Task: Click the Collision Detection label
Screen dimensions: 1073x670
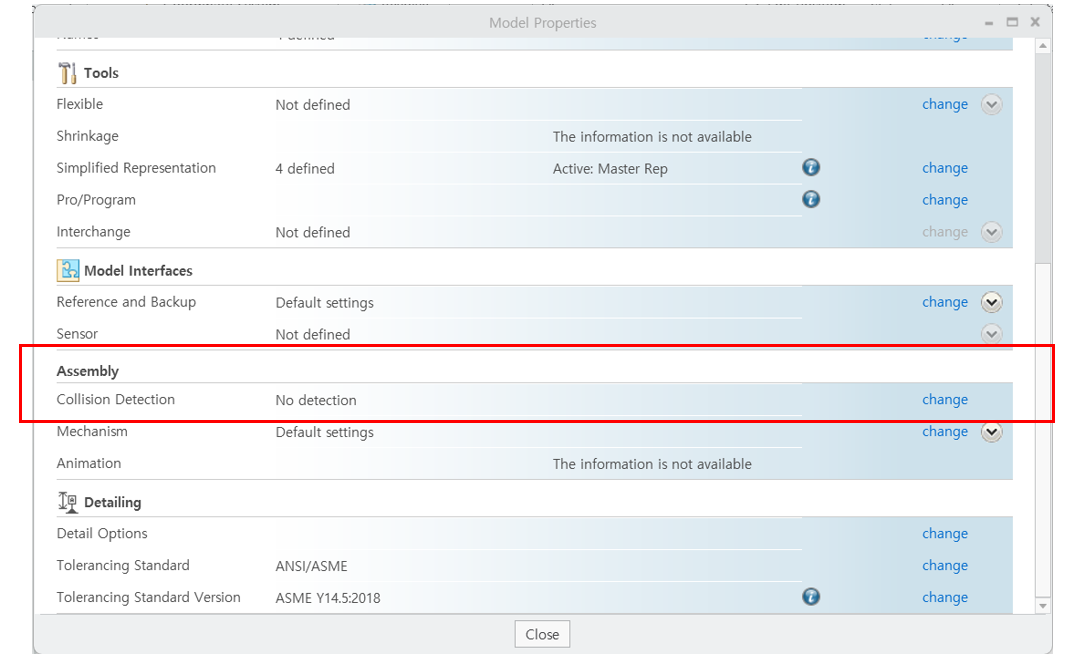Action: [115, 399]
